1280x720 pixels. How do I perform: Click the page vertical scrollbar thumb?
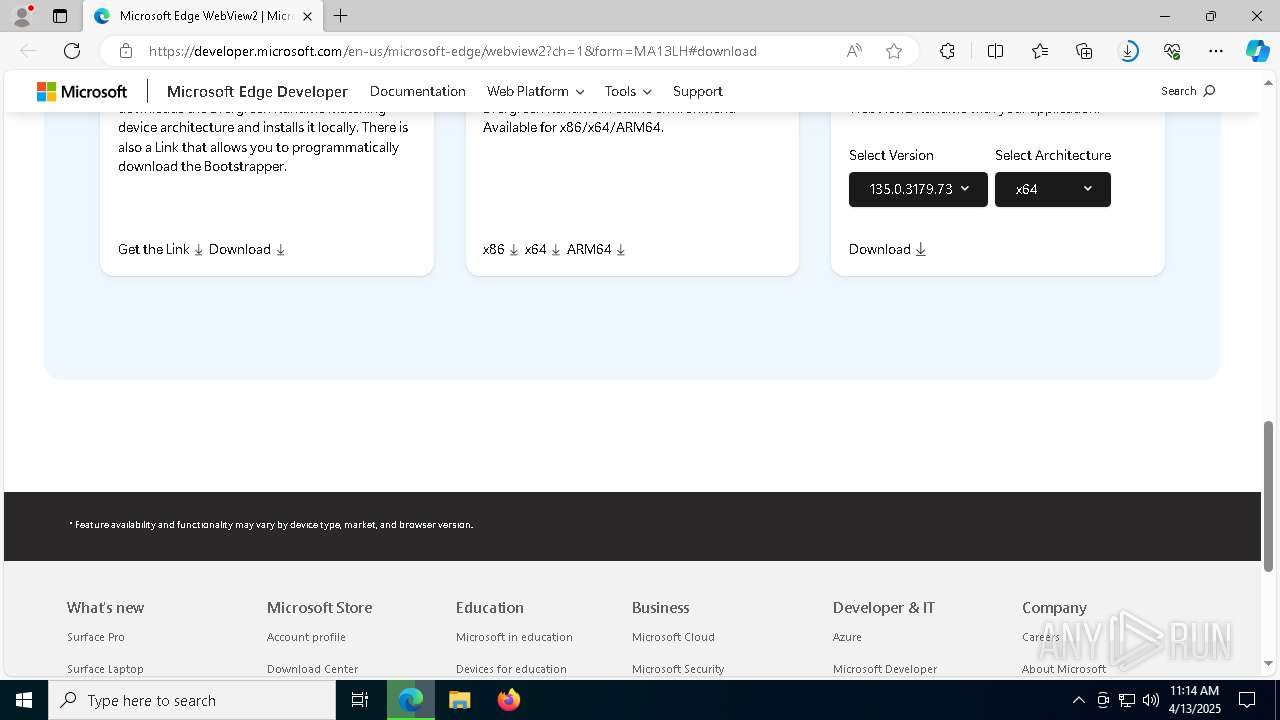pos(1269,496)
